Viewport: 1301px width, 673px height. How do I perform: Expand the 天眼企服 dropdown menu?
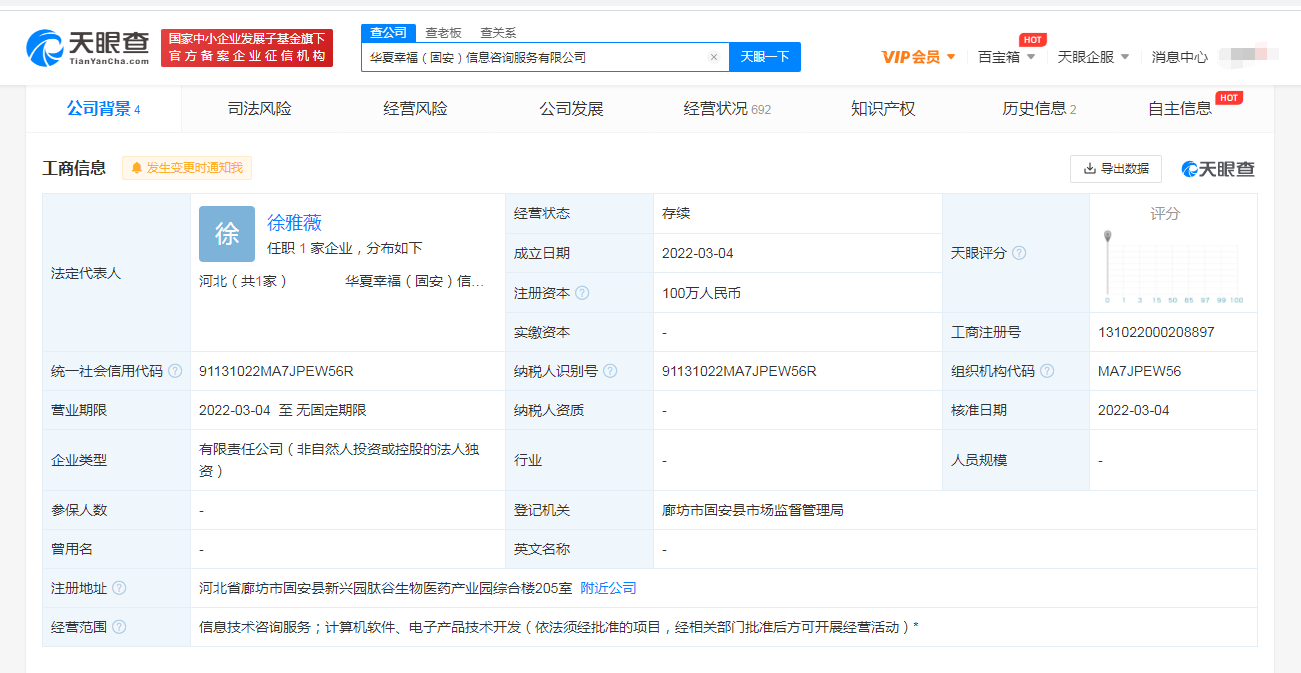point(1093,57)
